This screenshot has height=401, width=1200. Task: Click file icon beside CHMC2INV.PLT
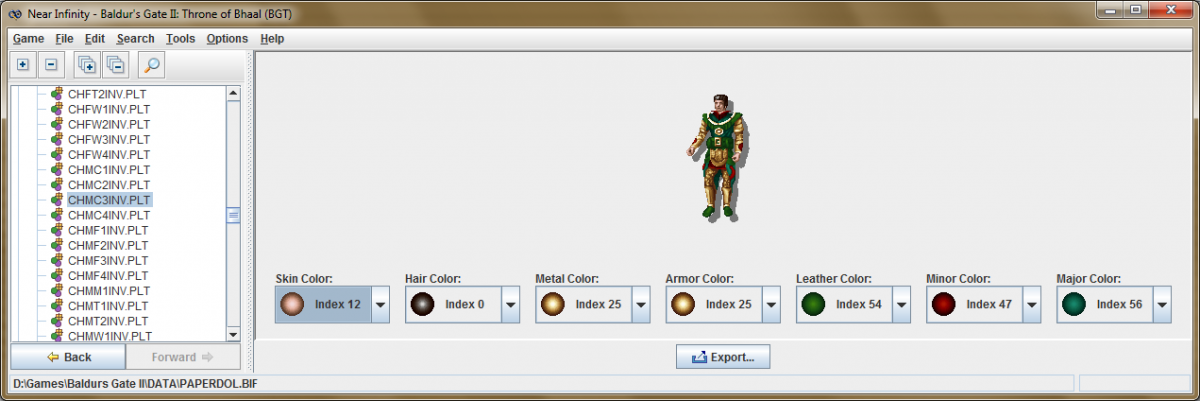57,185
